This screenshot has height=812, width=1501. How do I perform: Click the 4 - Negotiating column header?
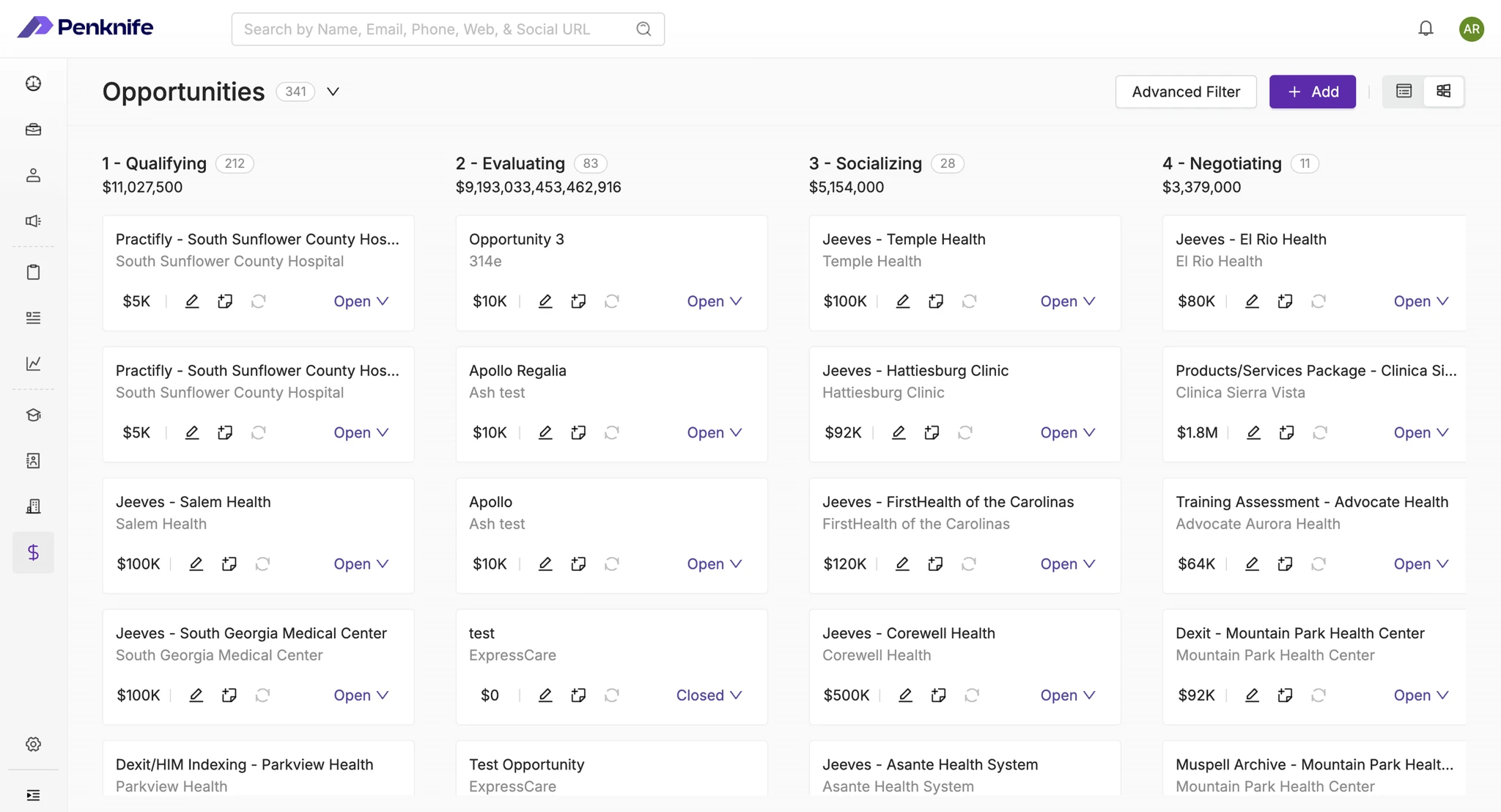click(x=1222, y=163)
